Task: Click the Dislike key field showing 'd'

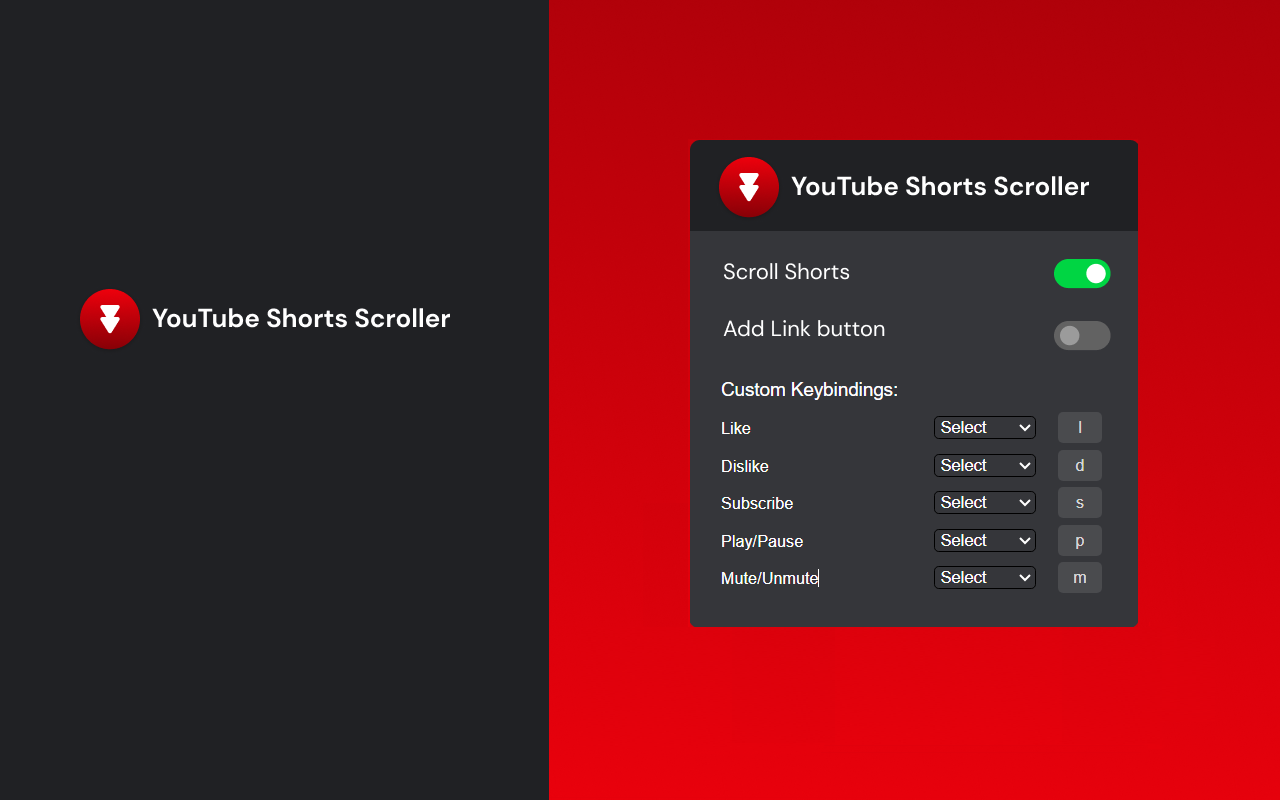Action: [x=1080, y=465]
